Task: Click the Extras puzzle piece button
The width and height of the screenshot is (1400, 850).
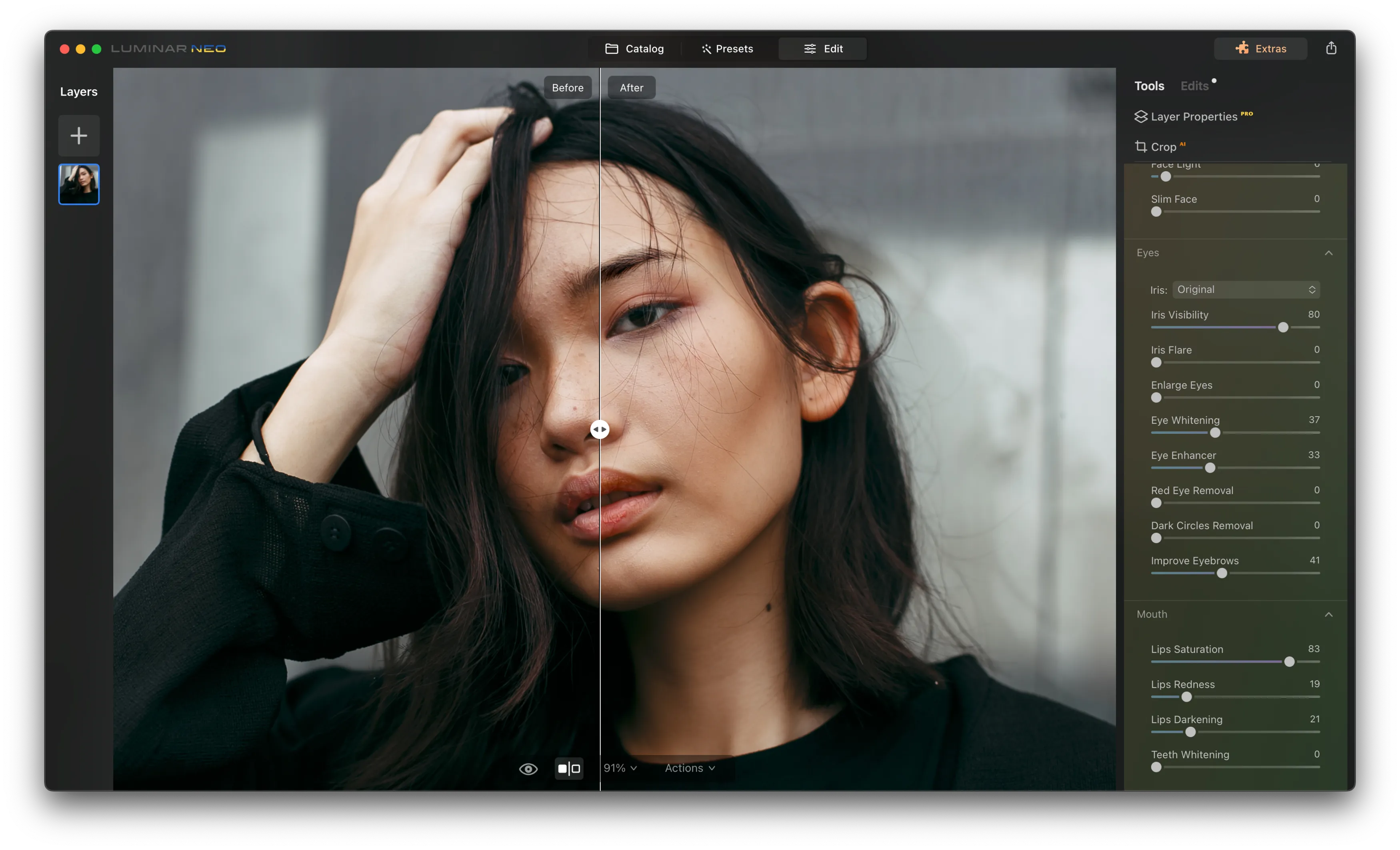Action: click(1260, 48)
